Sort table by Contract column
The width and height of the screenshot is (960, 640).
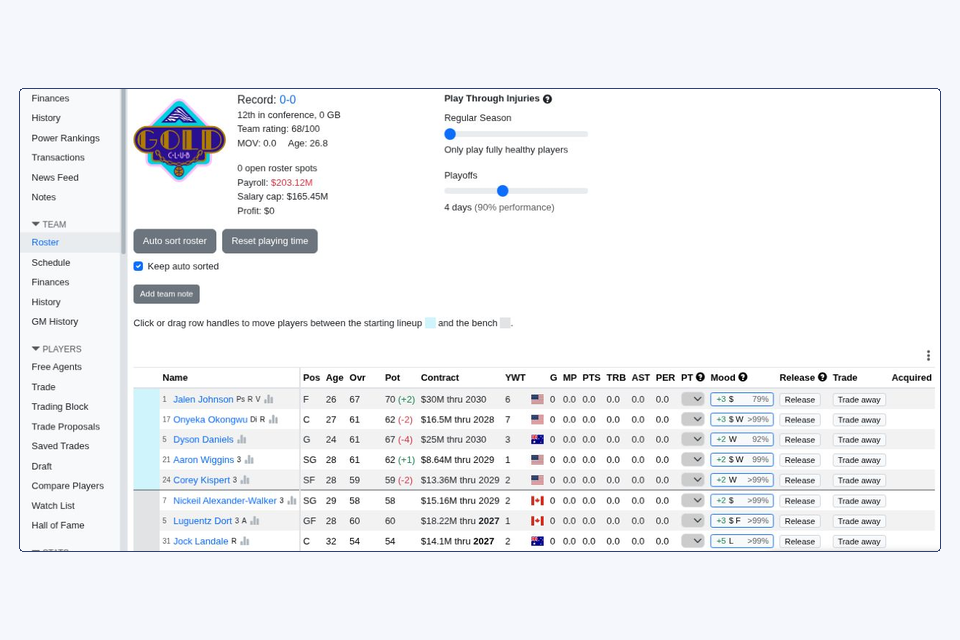[440, 378]
